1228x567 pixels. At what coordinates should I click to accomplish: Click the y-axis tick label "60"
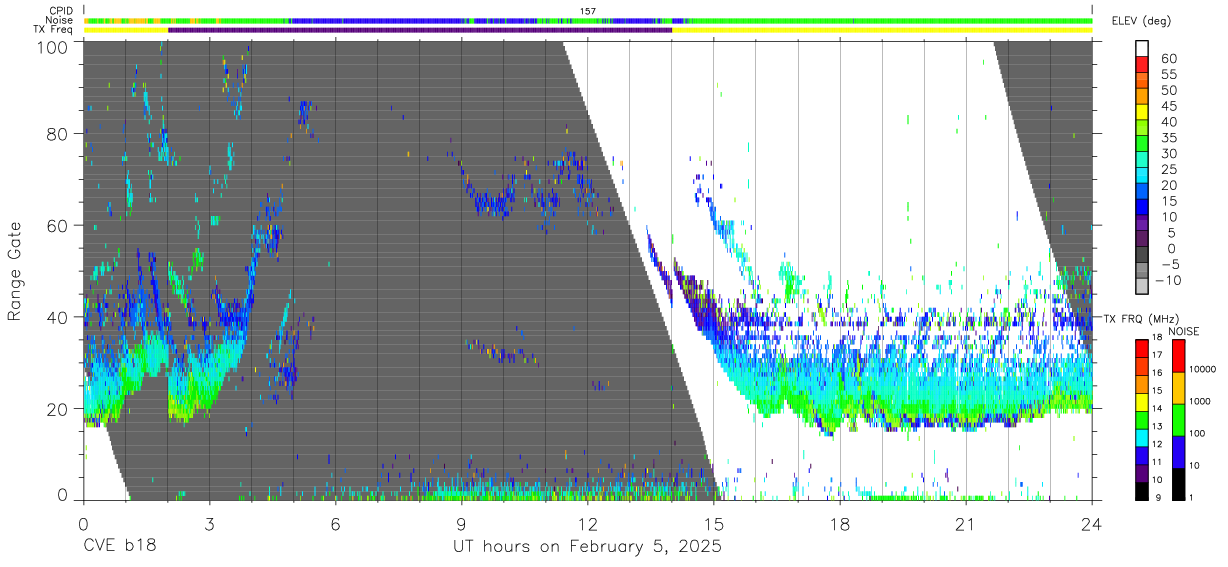click(x=58, y=226)
